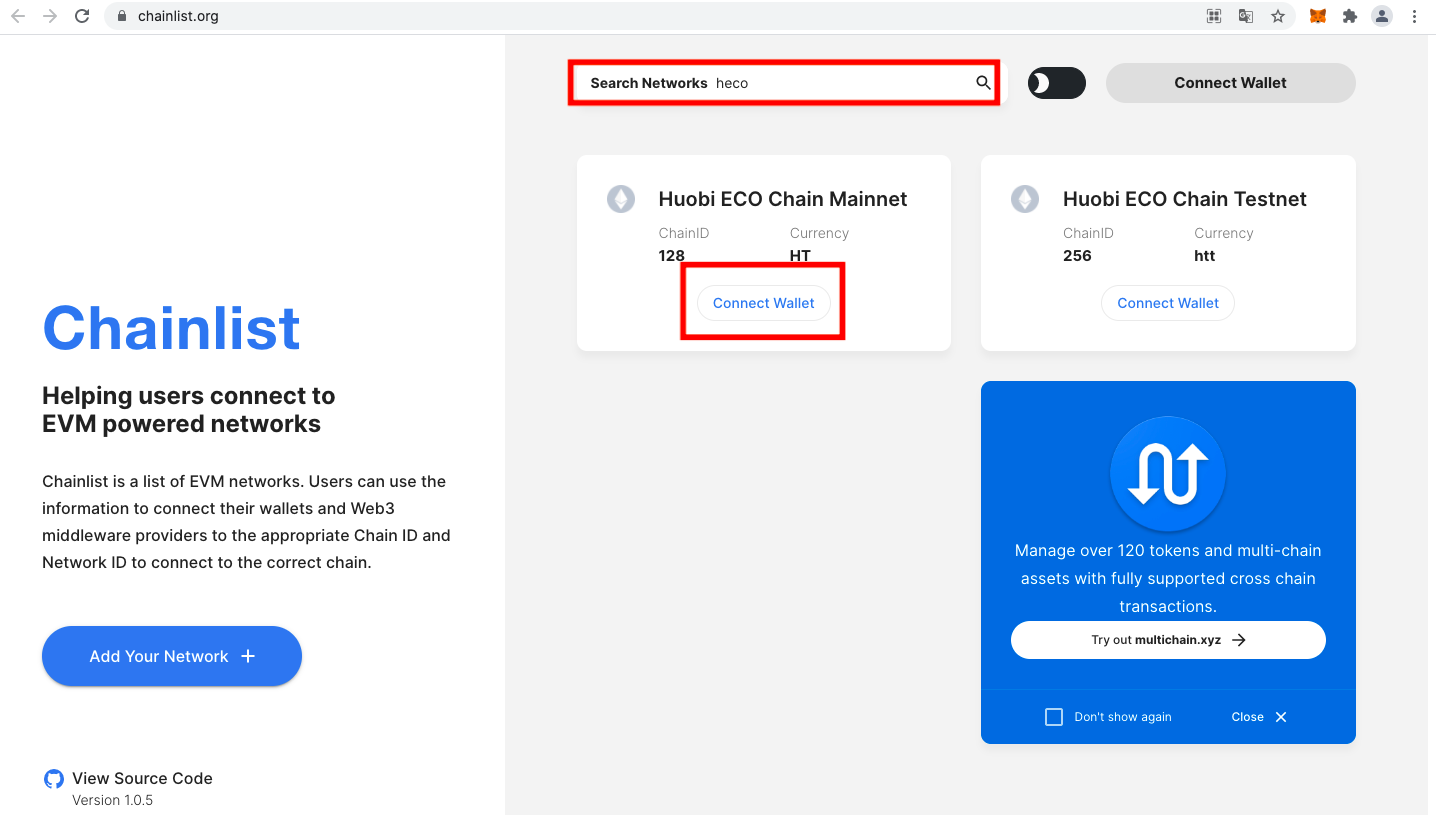Screen dimensions: 1436x815
Task: Check the Don't show again checkbox
Action: pyautogui.click(x=1054, y=717)
